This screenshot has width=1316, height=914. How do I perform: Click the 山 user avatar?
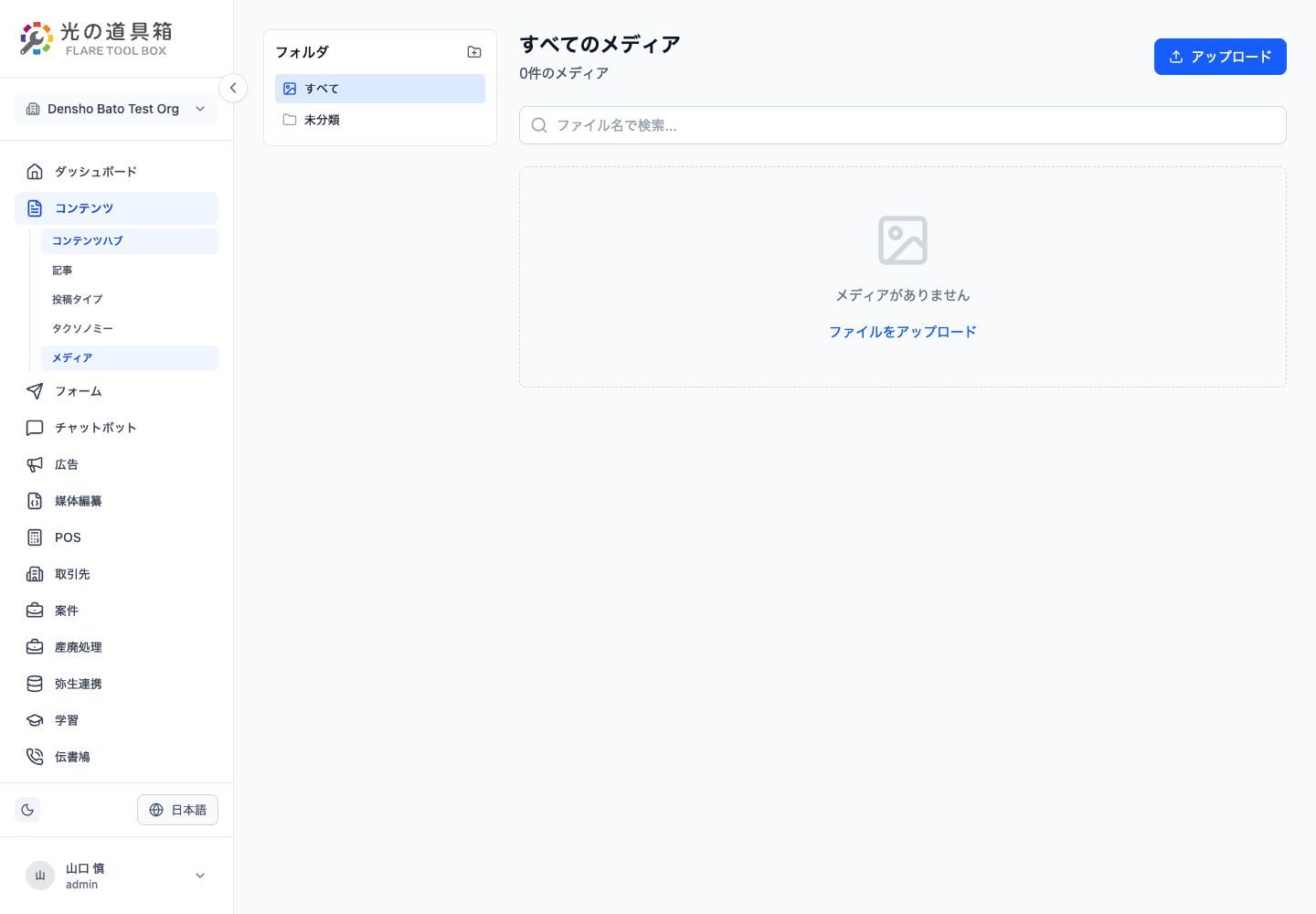40,876
